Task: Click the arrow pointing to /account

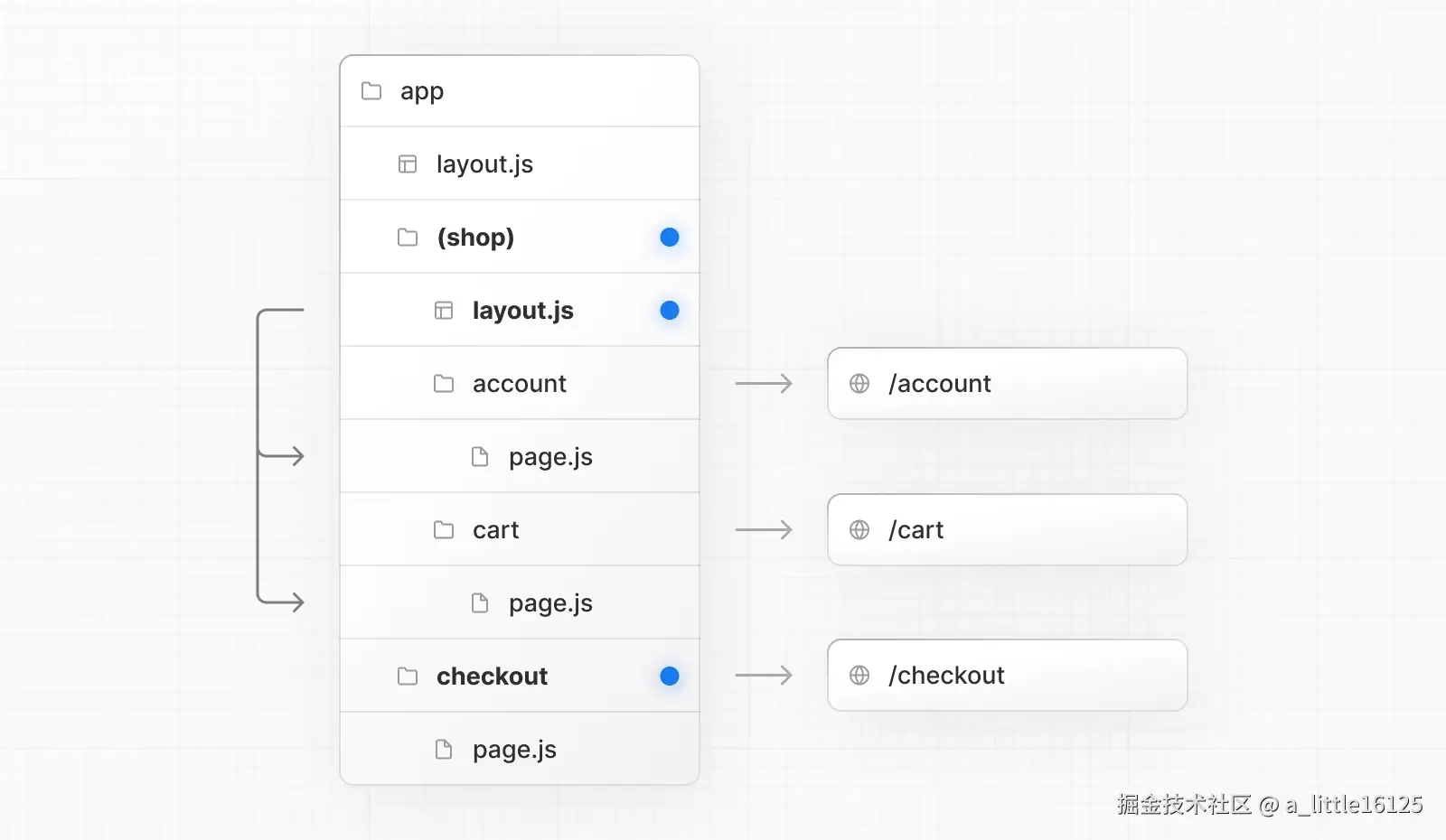Action: pyautogui.click(x=764, y=384)
